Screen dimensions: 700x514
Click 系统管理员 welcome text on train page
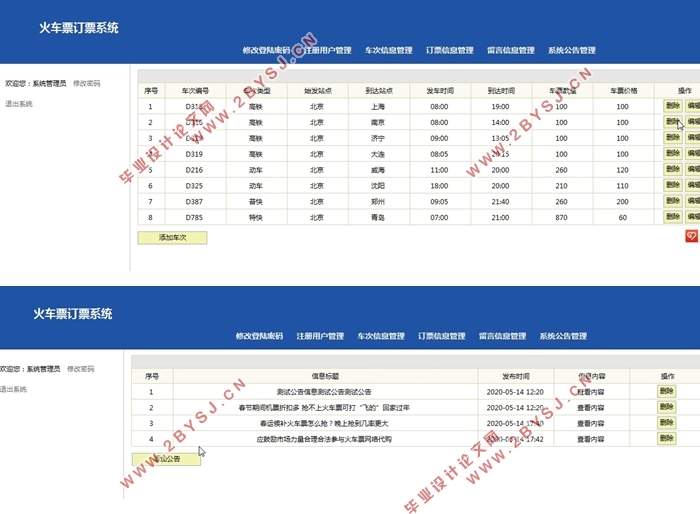pos(49,83)
